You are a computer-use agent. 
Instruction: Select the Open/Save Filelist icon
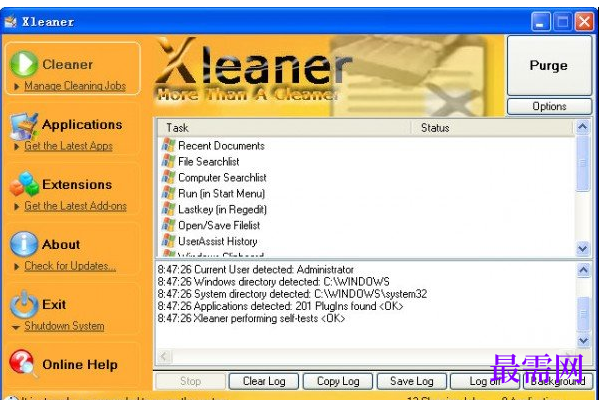point(168,225)
